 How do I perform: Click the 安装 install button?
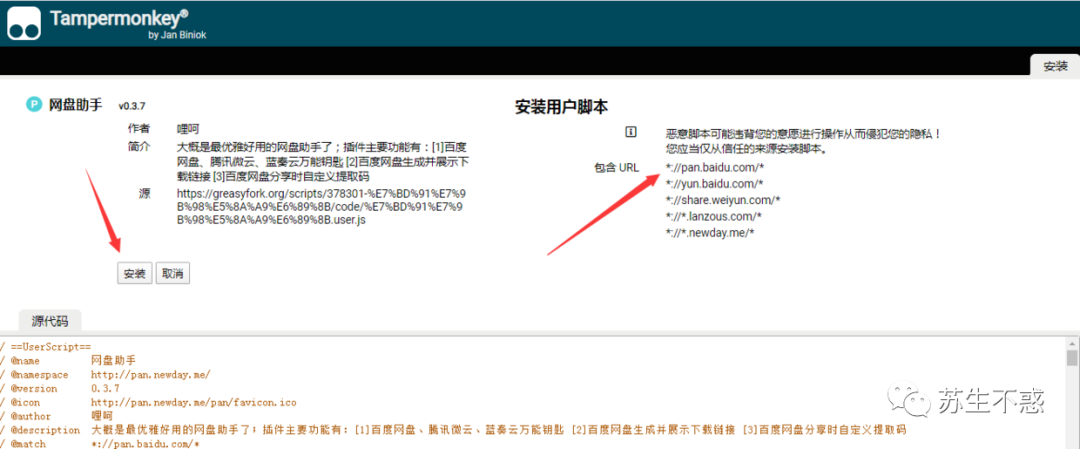click(x=134, y=273)
